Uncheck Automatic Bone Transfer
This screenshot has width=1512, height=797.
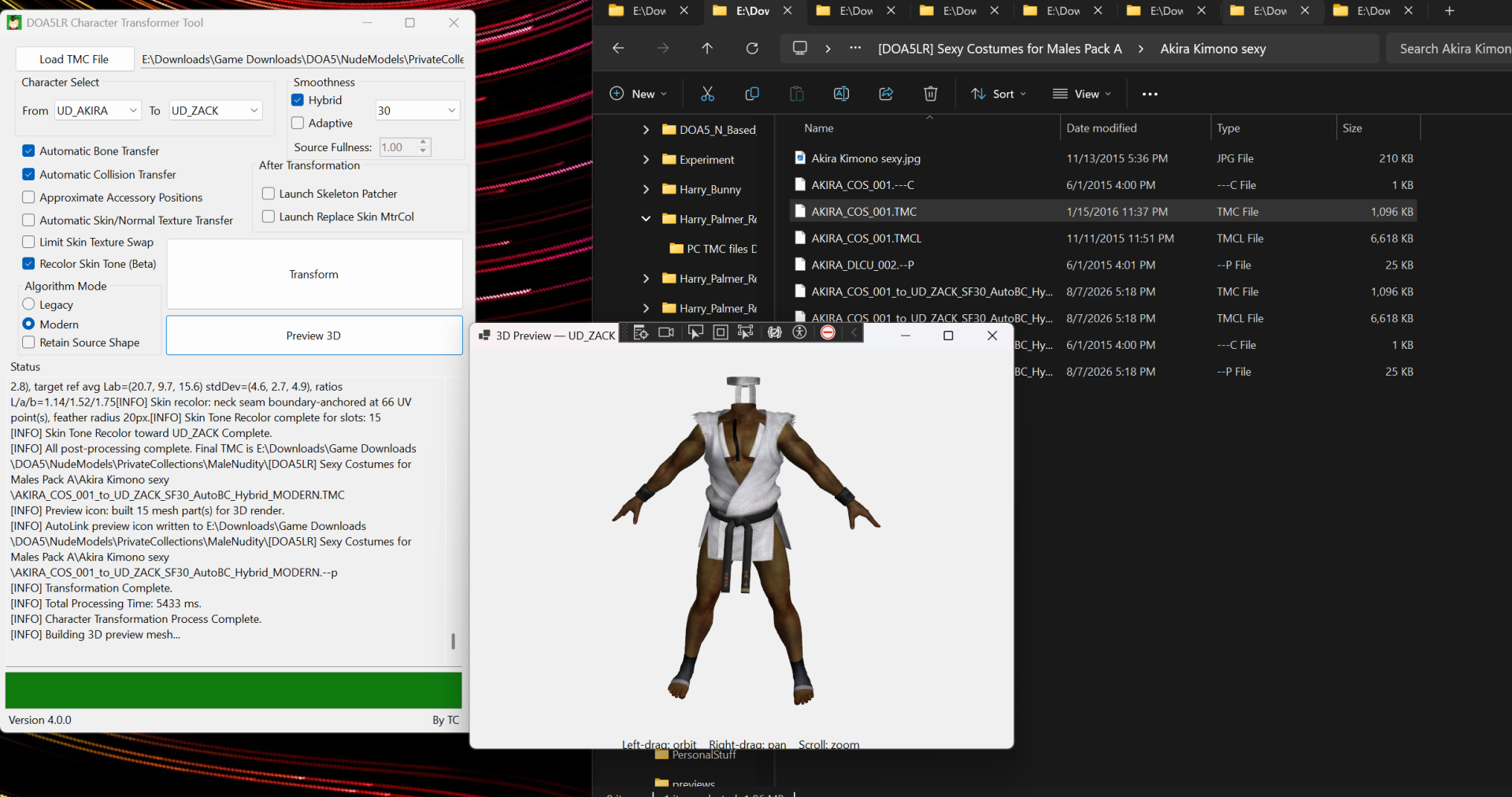(x=28, y=150)
